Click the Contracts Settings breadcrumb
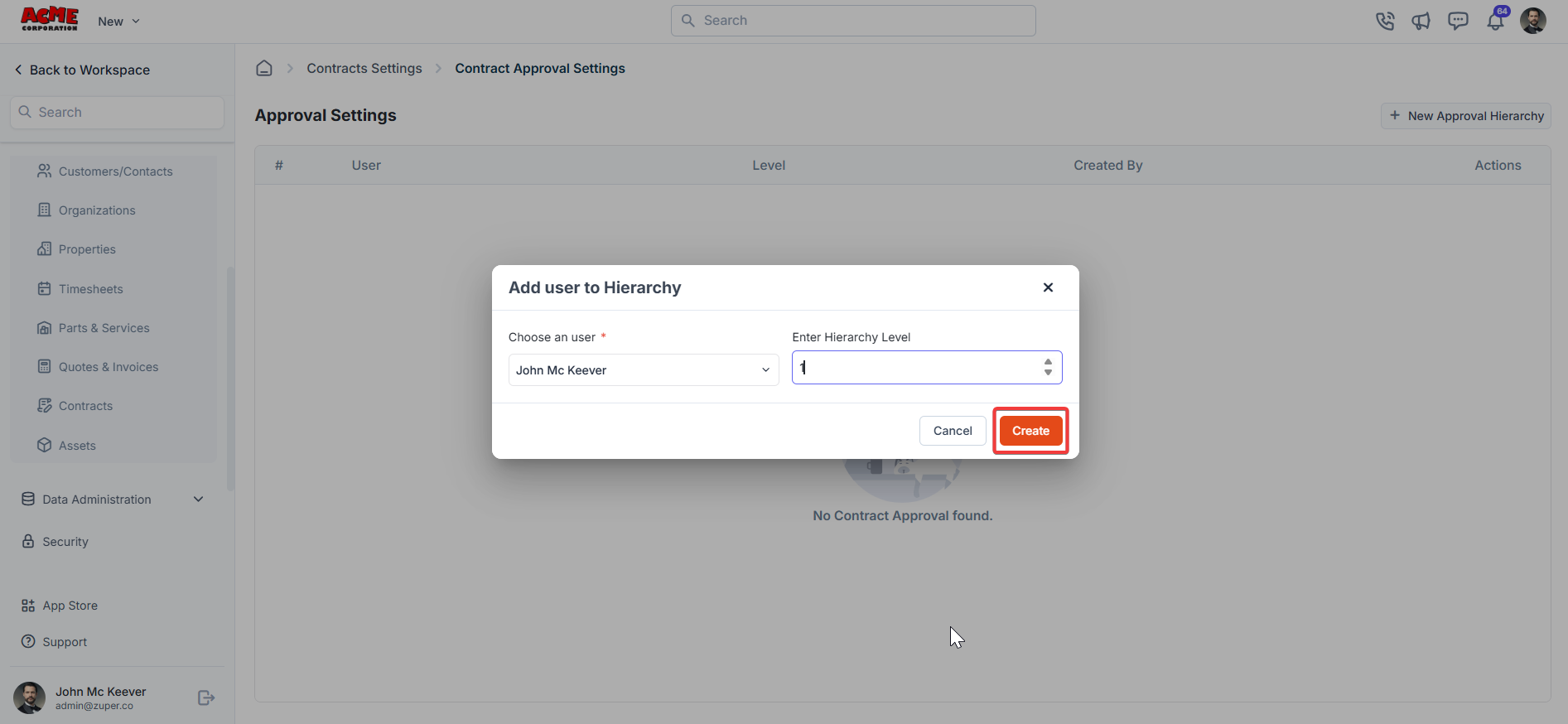This screenshot has width=1568, height=724. pyautogui.click(x=364, y=69)
